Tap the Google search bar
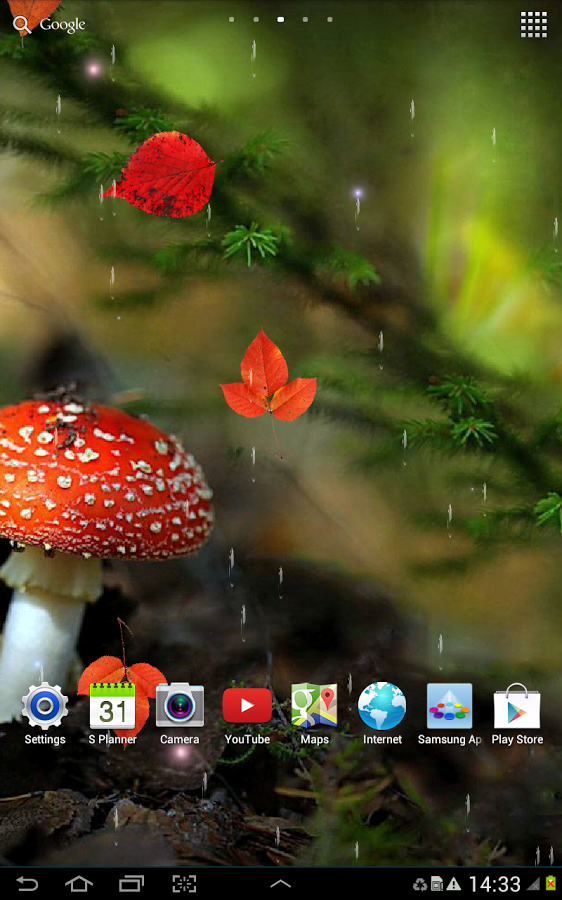The height and width of the screenshot is (900, 562). point(49,25)
